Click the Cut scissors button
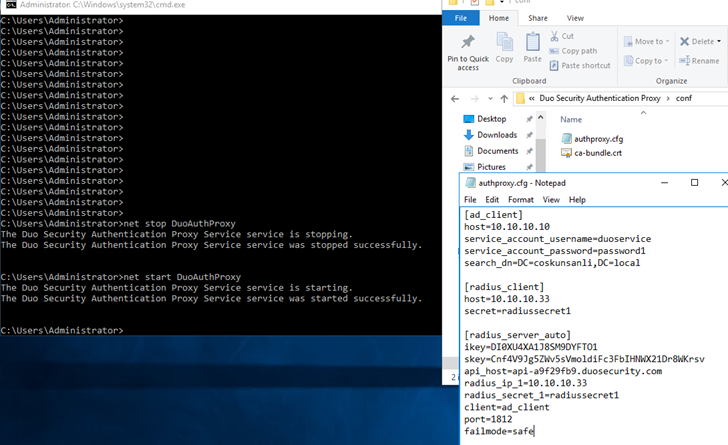Screen dimensions: 728x445 coord(561,36)
